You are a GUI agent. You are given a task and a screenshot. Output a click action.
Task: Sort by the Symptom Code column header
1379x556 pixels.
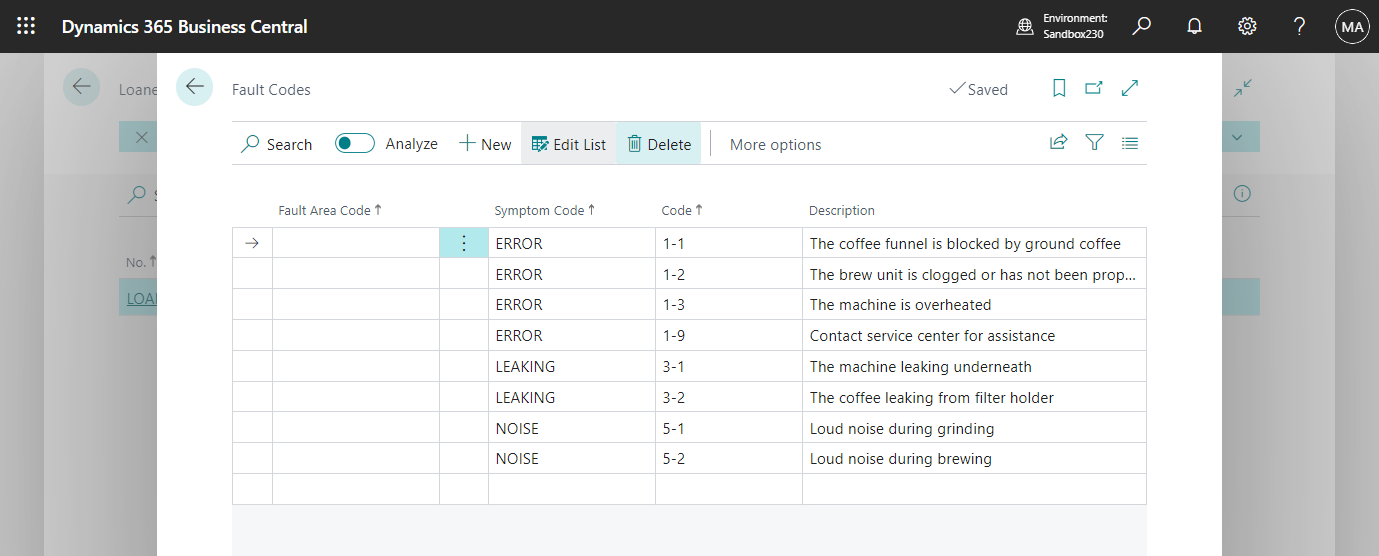(x=540, y=210)
